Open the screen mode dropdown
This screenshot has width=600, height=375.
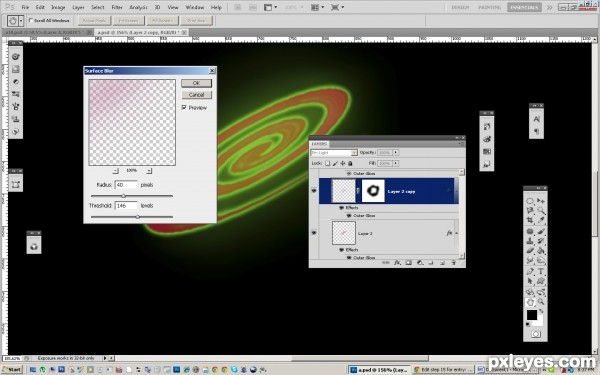pyautogui.click(x=337, y=7)
